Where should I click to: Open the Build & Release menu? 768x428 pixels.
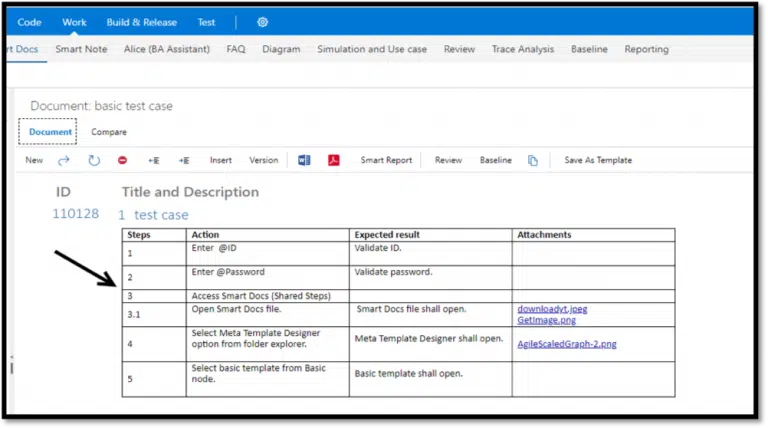point(142,22)
